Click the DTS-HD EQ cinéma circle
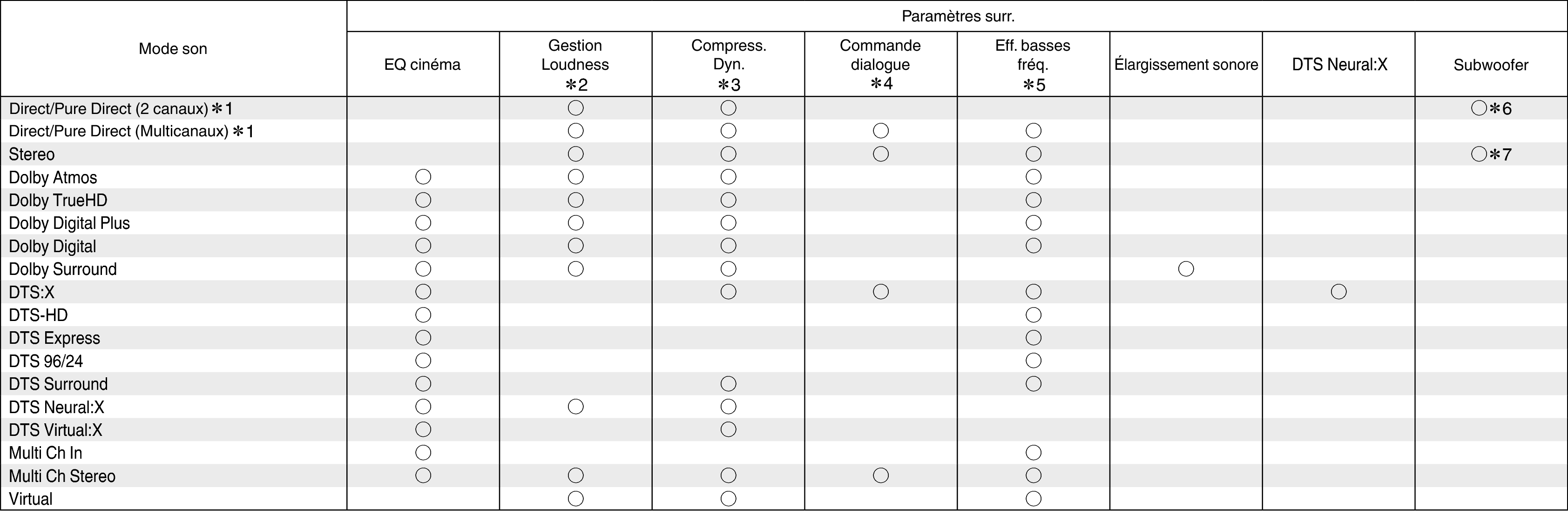1568x515 pixels. pos(423,315)
